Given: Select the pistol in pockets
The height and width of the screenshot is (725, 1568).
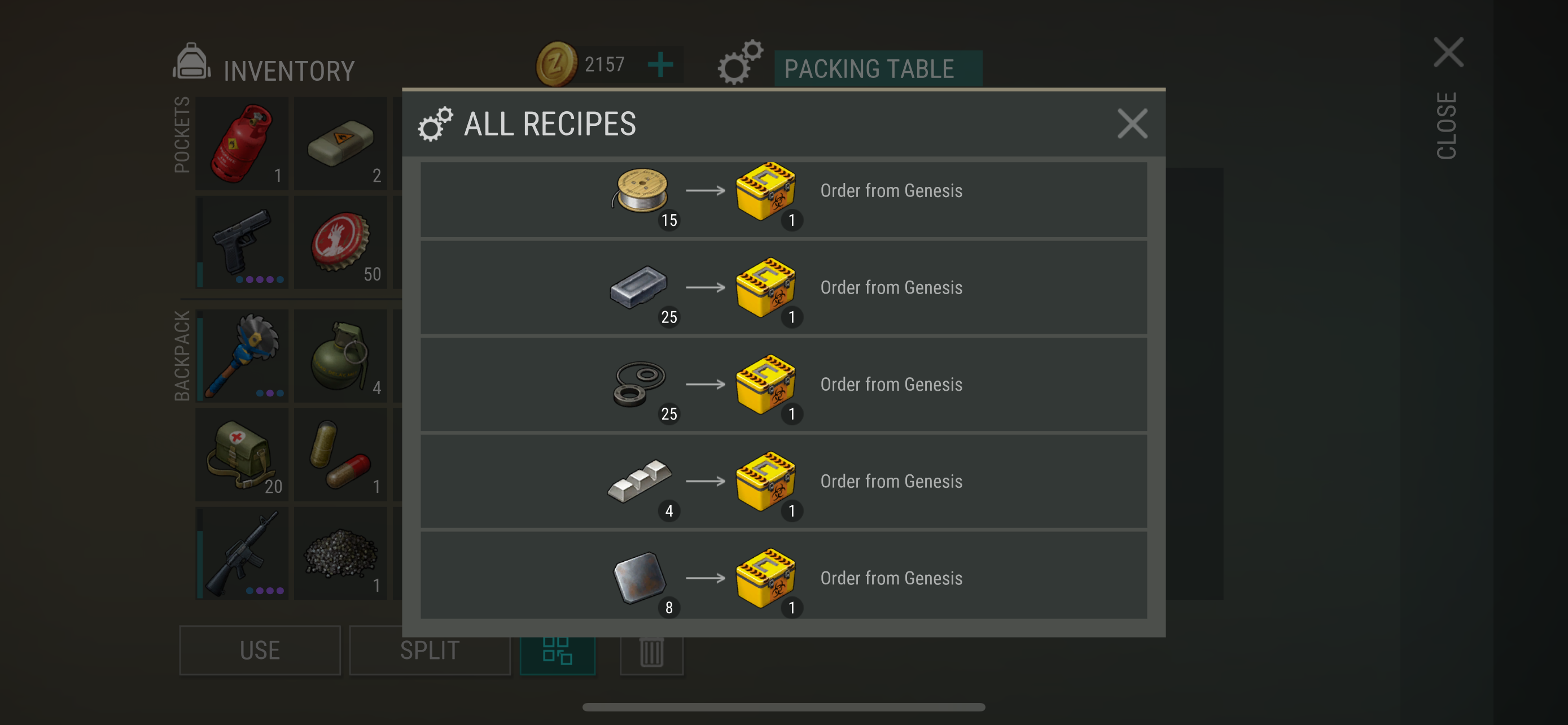Looking at the screenshot, I should click(x=242, y=242).
